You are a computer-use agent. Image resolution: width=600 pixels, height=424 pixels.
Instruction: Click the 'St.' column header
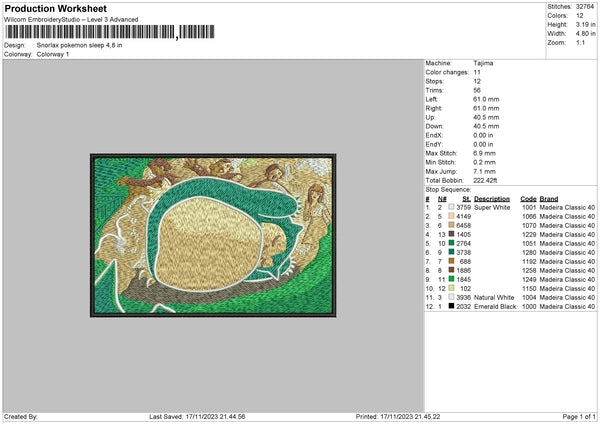tap(466, 199)
